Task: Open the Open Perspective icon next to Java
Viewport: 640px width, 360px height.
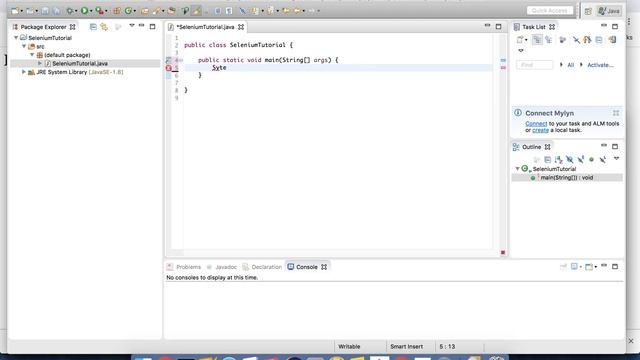Action: point(588,11)
